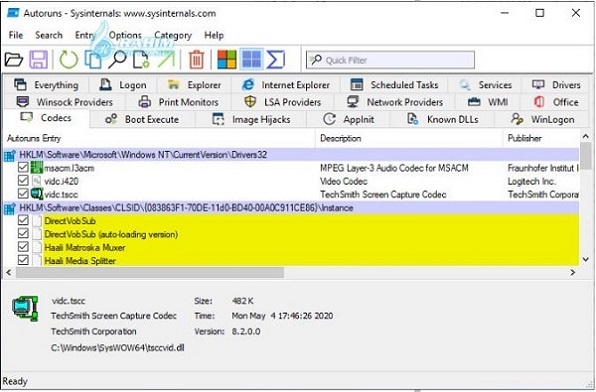Click in the Quick Filter search box
The image size is (596, 392).
pyautogui.click(x=390, y=60)
